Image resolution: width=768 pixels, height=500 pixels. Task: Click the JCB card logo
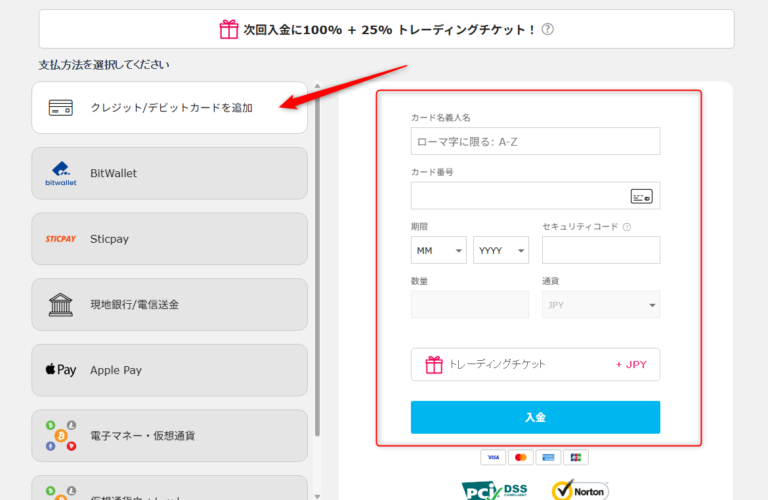point(576,457)
